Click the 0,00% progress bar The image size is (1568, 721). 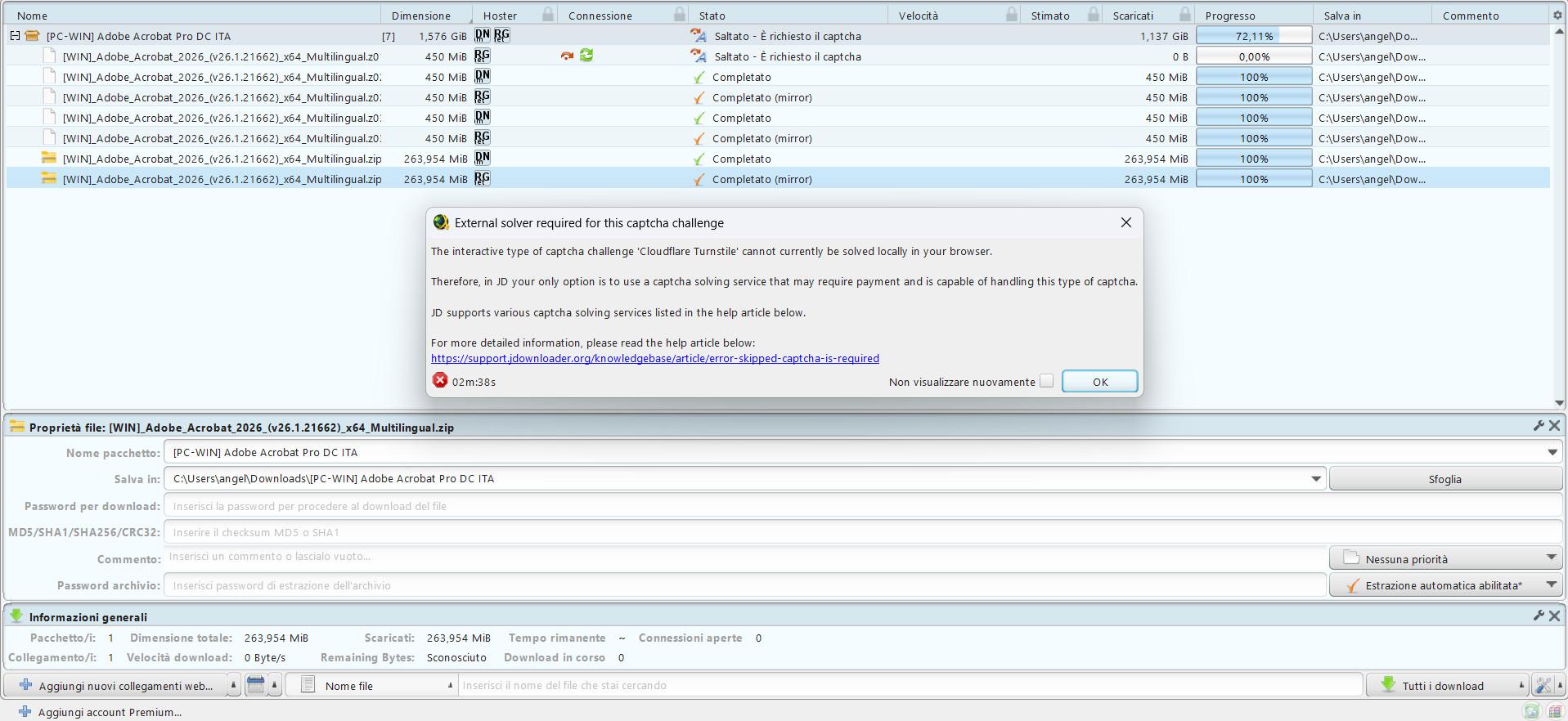(x=1254, y=56)
